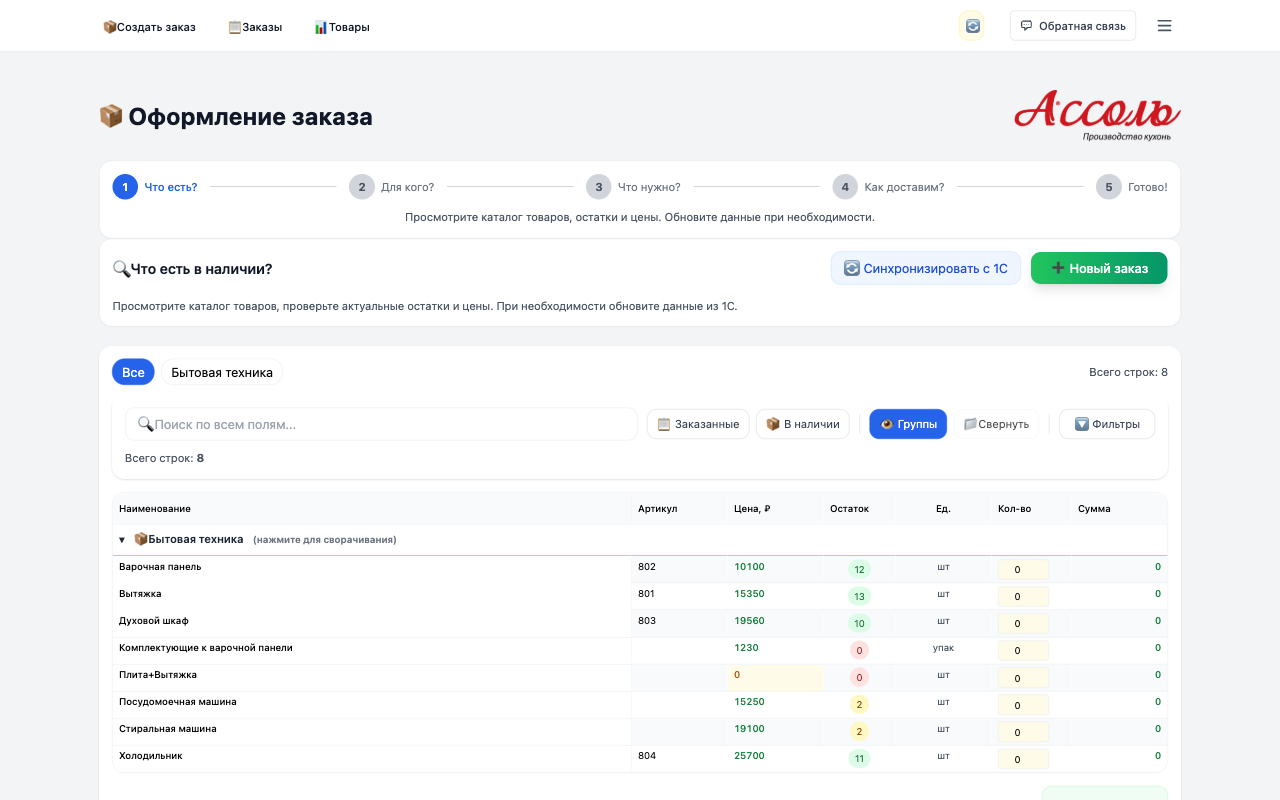The width and height of the screenshot is (1280, 800).
Task: Select the 'Бытовая техника' category tab
Action: (x=222, y=372)
